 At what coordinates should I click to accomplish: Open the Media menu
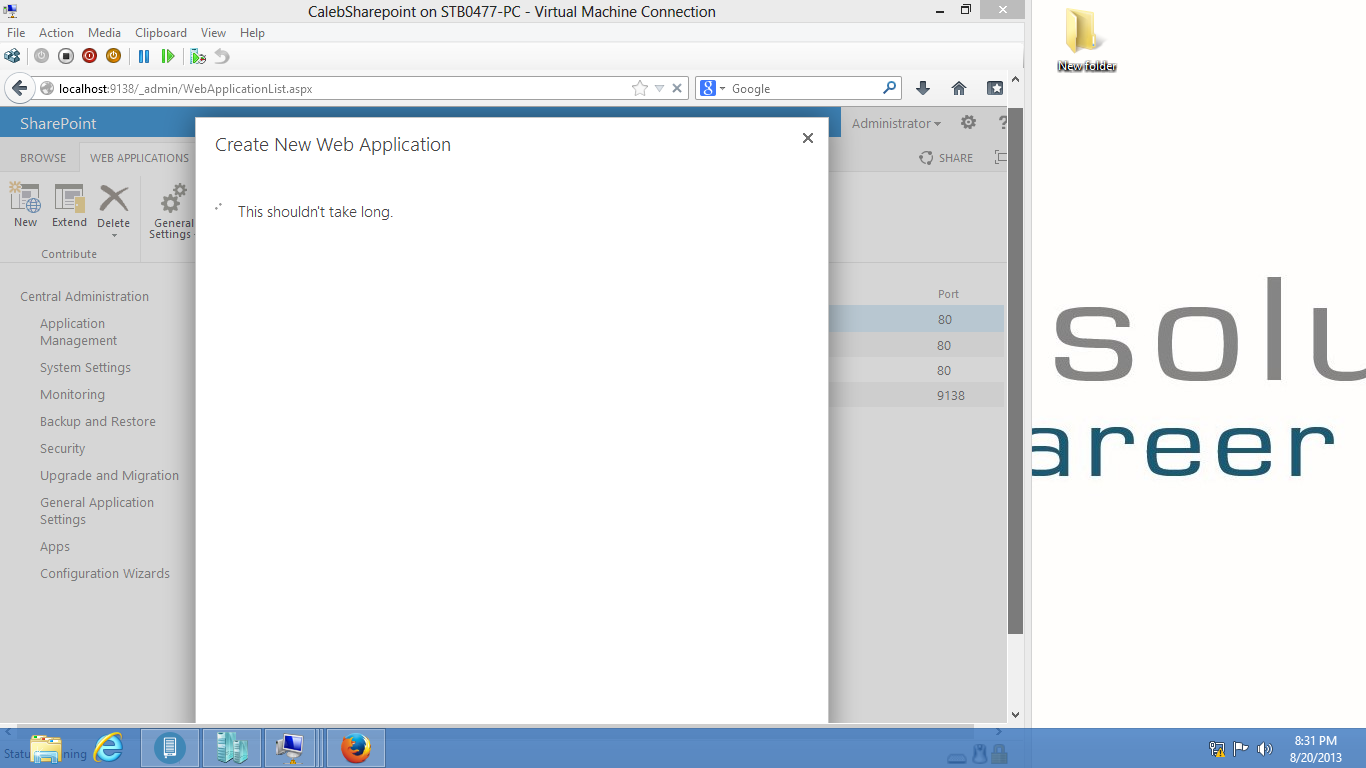coord(104,33)
